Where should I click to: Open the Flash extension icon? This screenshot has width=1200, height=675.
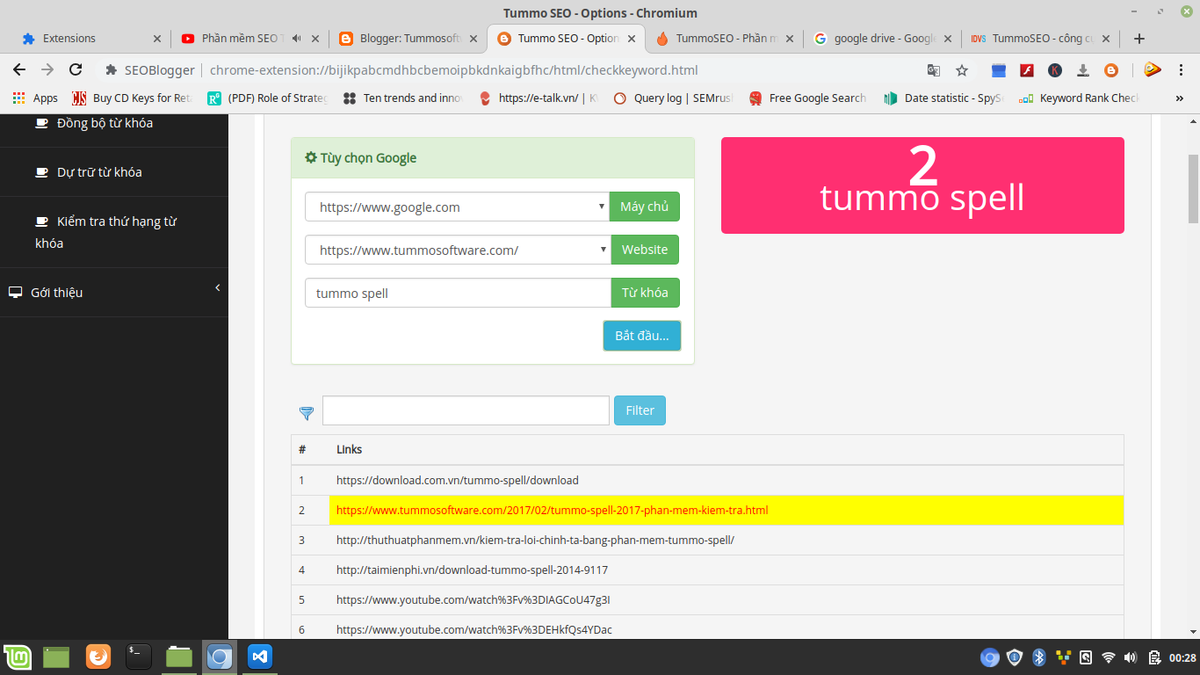click(x=1026, y=70)
